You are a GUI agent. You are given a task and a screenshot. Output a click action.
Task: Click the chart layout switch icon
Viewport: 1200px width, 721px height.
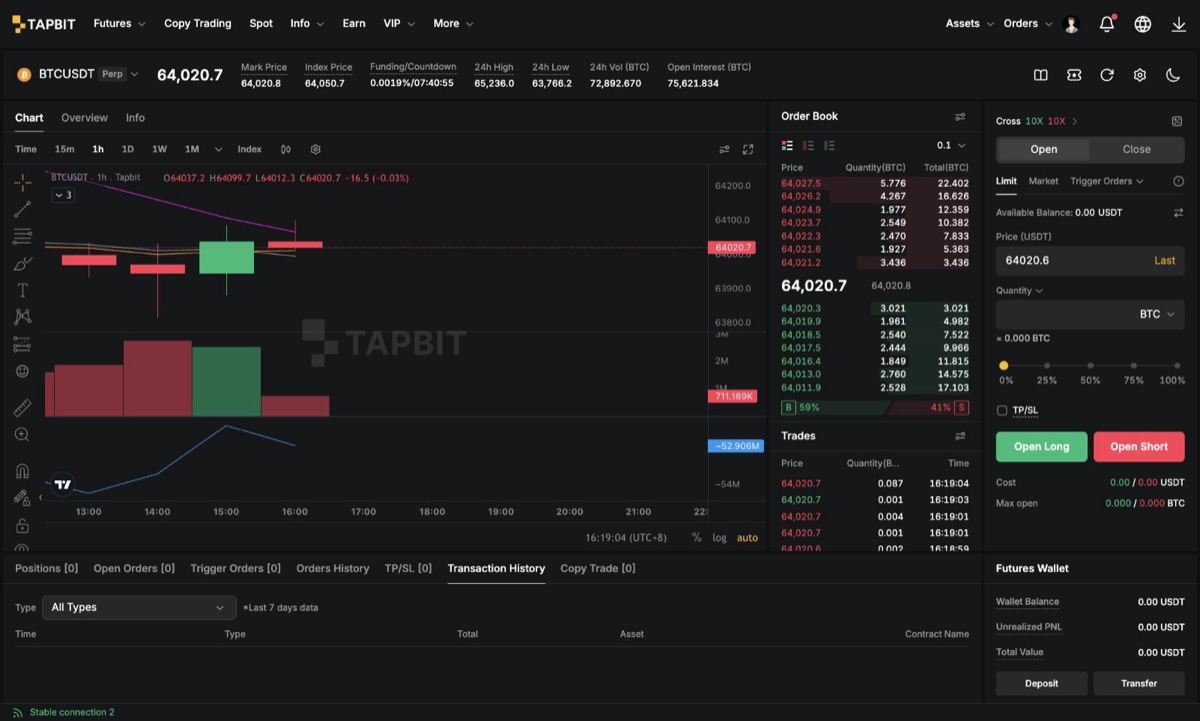[x=724, y=149]
